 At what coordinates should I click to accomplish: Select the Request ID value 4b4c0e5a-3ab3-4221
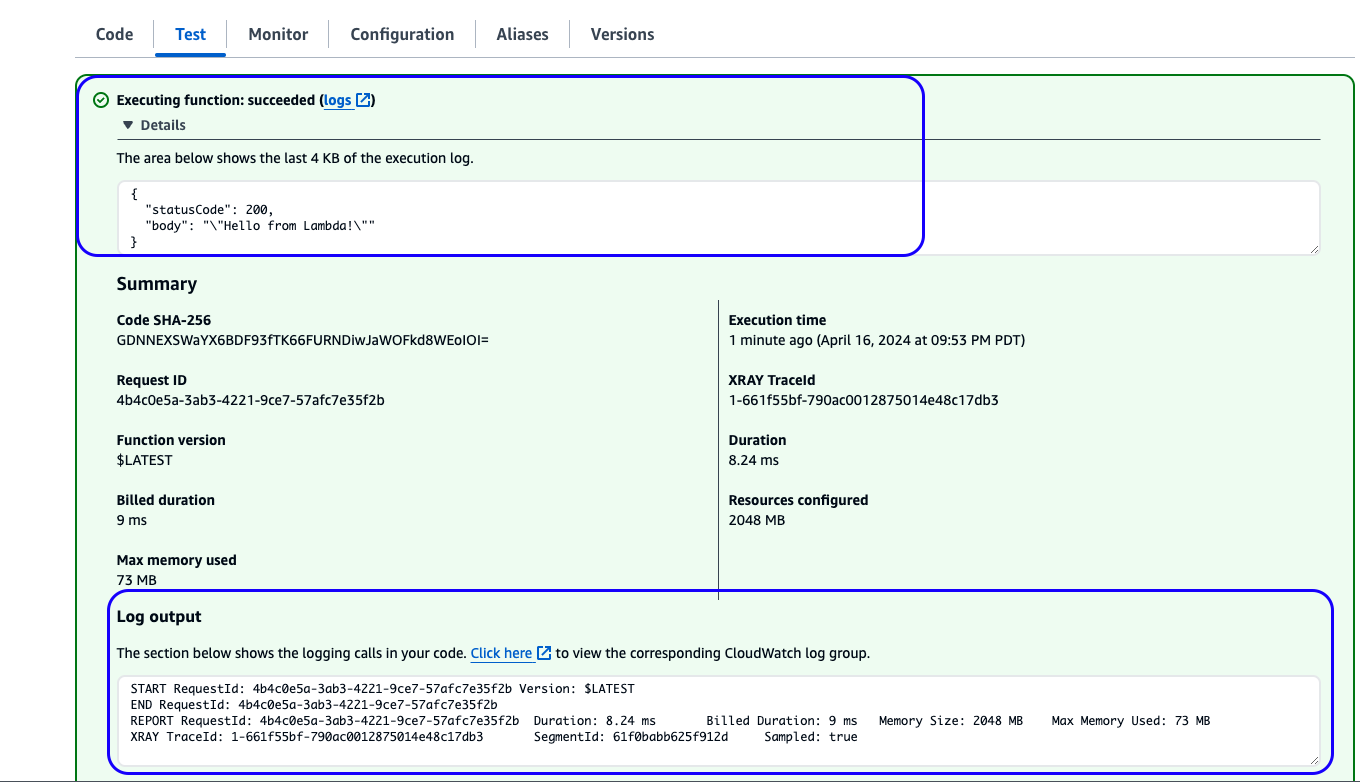point(251,400)
